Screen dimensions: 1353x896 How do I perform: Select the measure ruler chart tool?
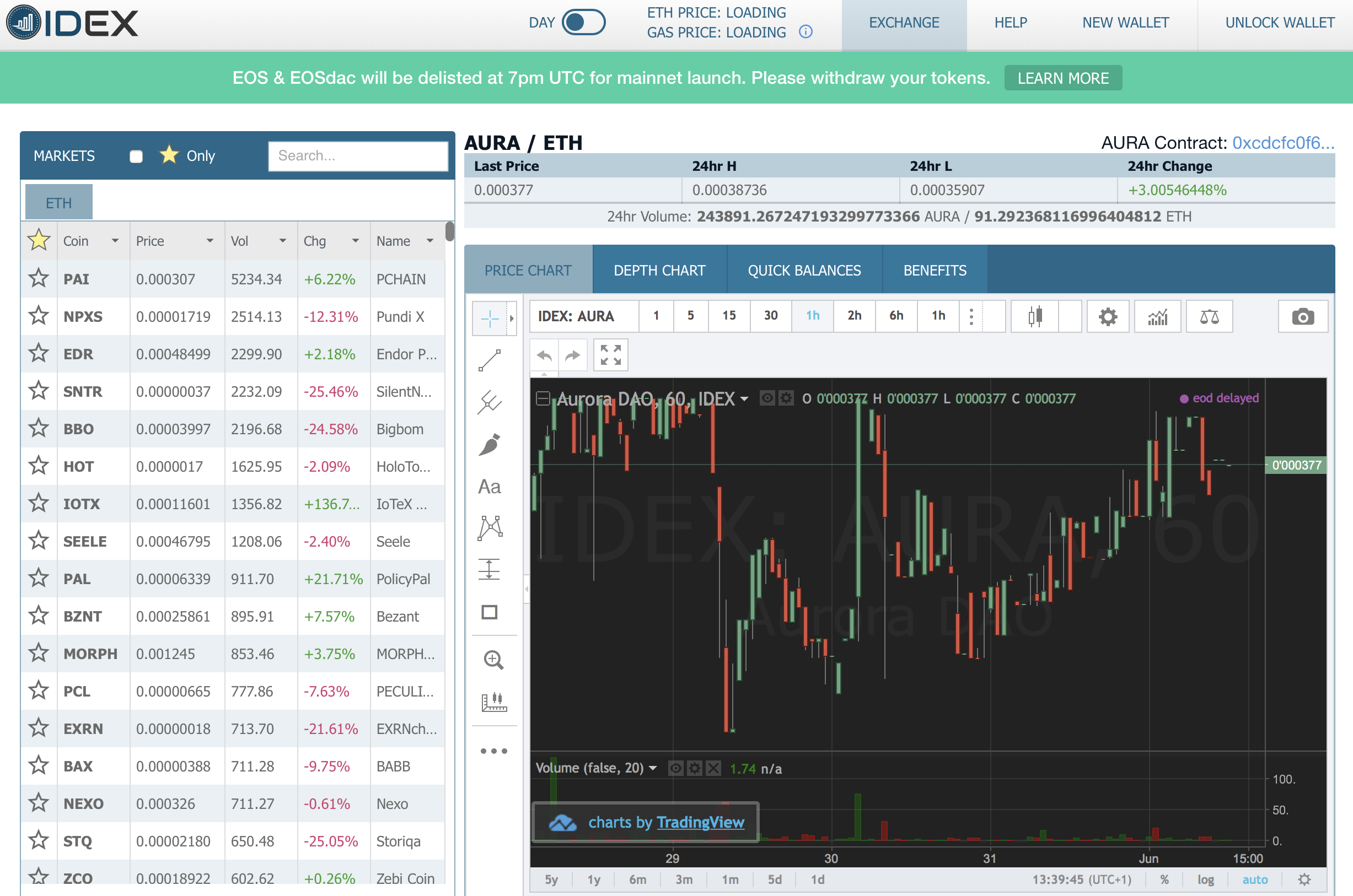click(493, 702)
